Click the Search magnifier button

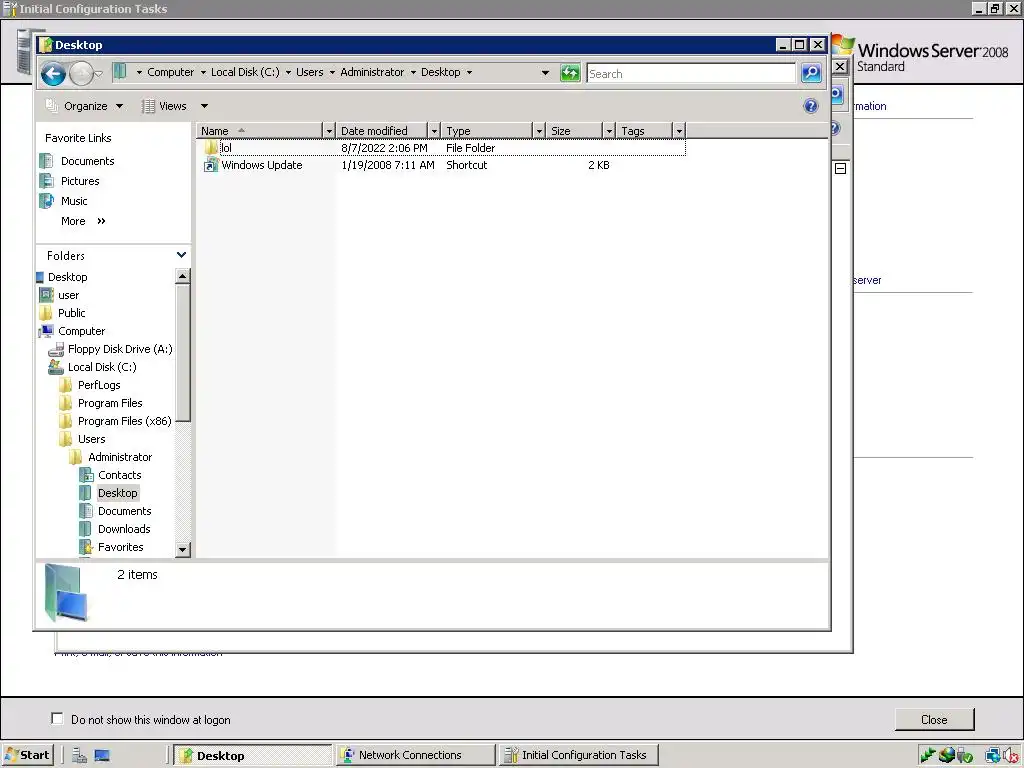tap(810, 73)
